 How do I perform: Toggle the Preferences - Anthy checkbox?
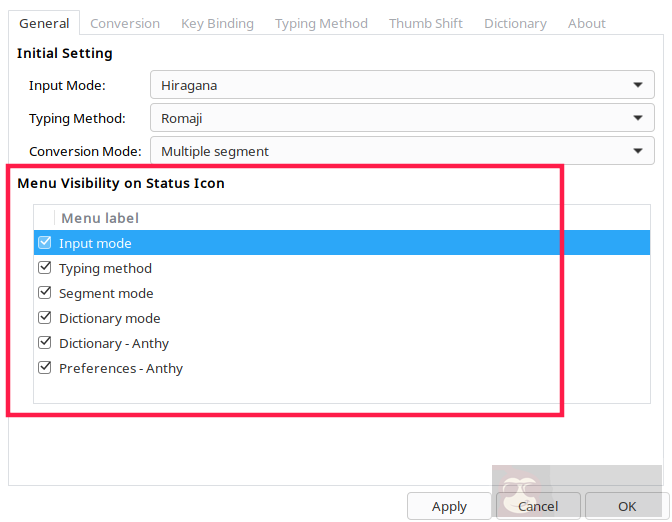pos(44,368)
